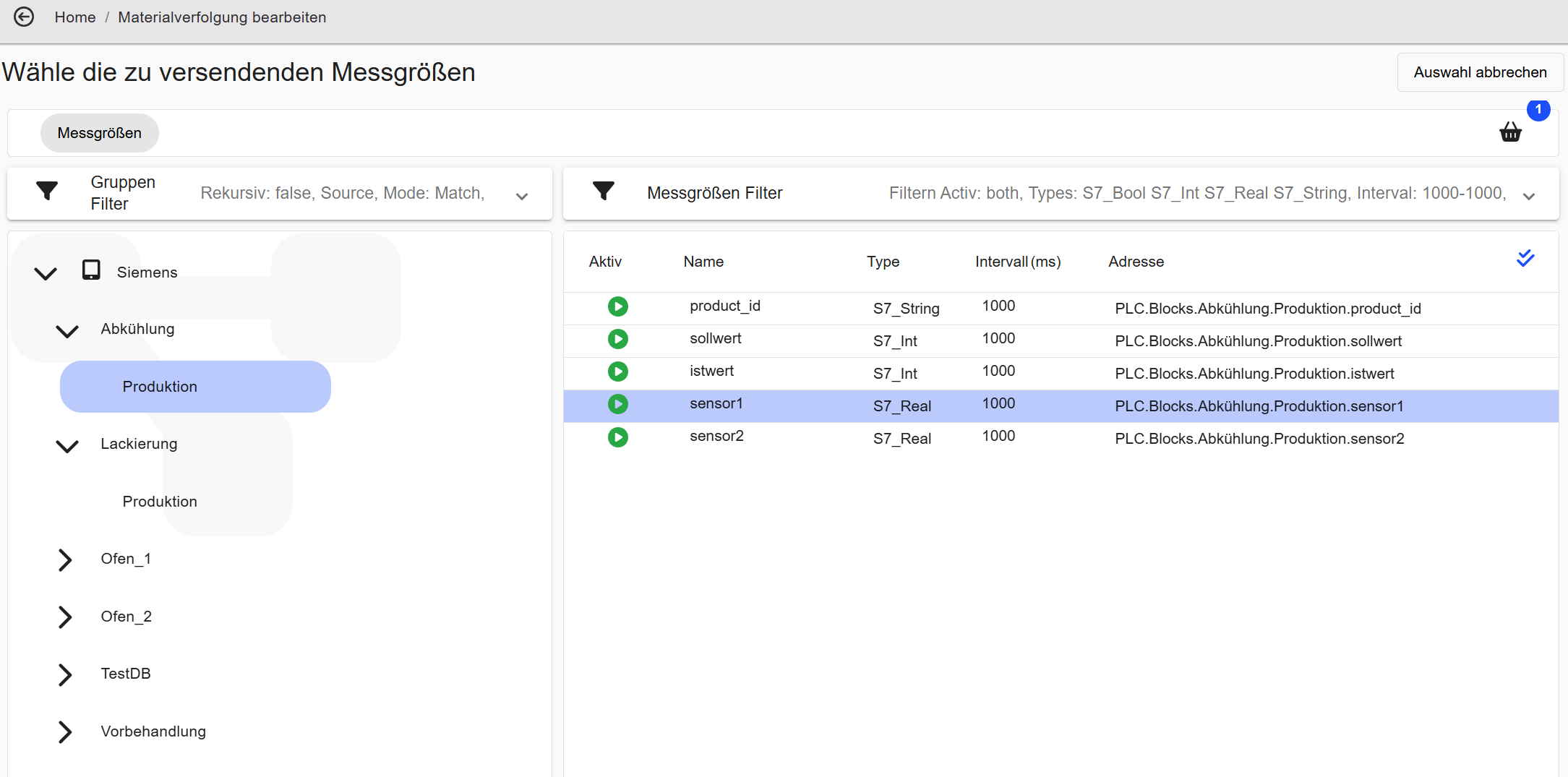Click the address ending in Produktion.istwert
The height and width of the screenshot is (777, 1568).
point(1255,374)
